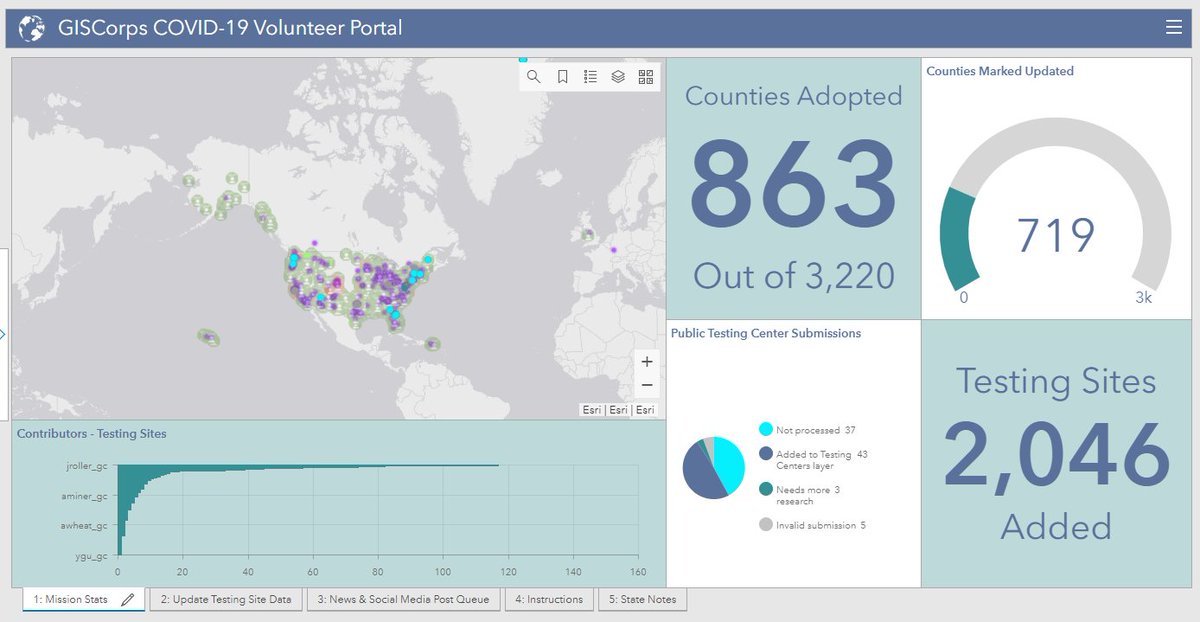Open the map search tool
The height and width of the screenshot is (622, 1200).
pos(534,77)
